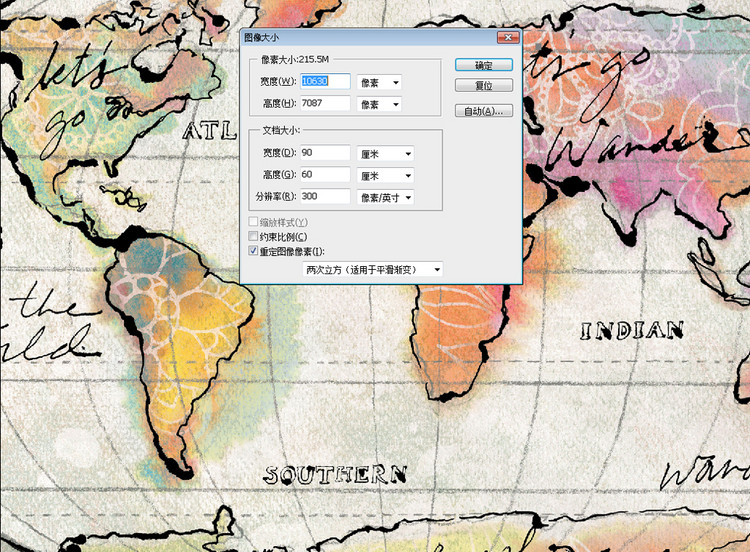750x552 pixels.
Task: Close the 图像大小 dialog with the X
Action: pos(509,37)
